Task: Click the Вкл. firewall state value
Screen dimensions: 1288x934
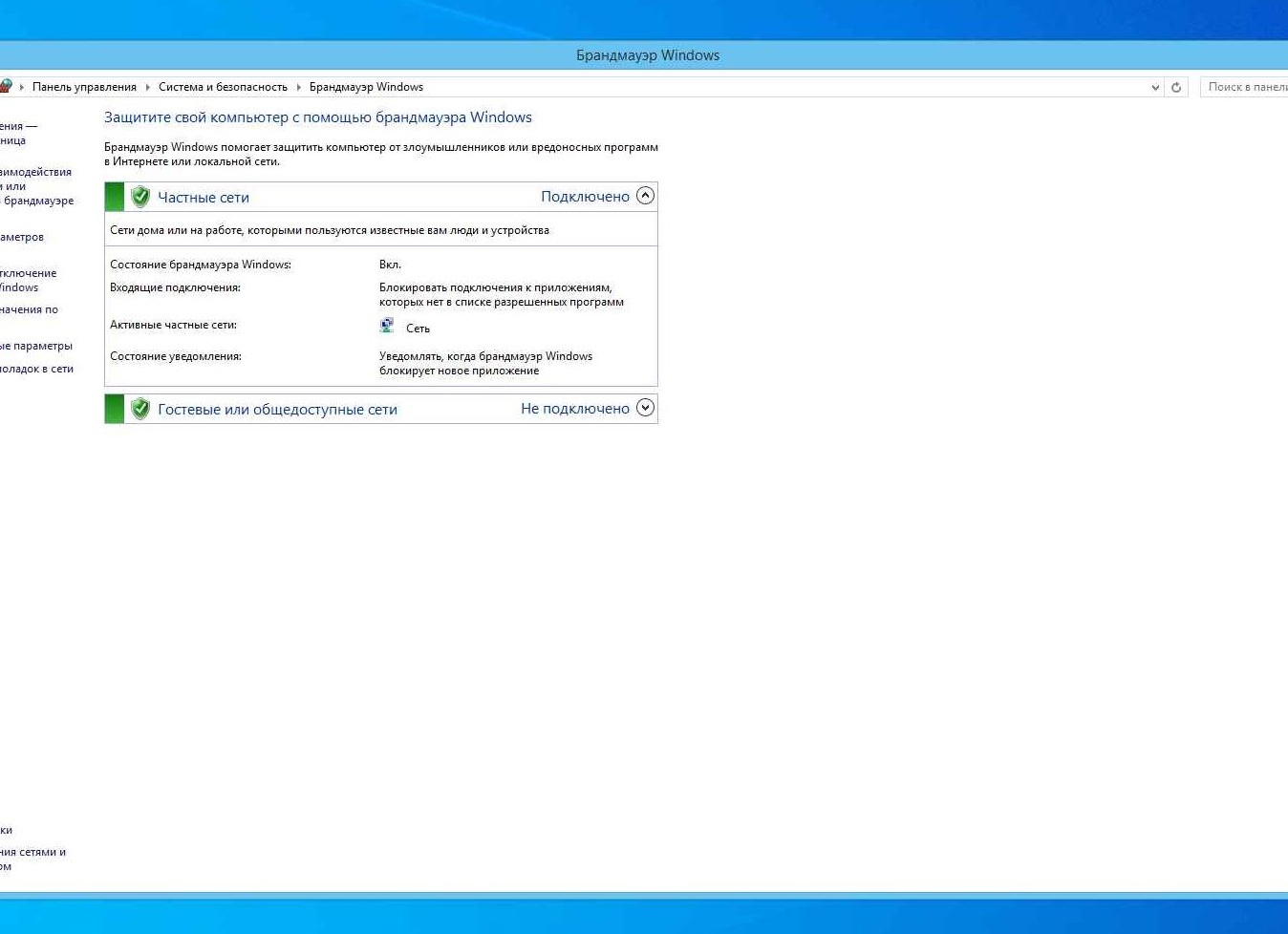Action: pos(390,265)
